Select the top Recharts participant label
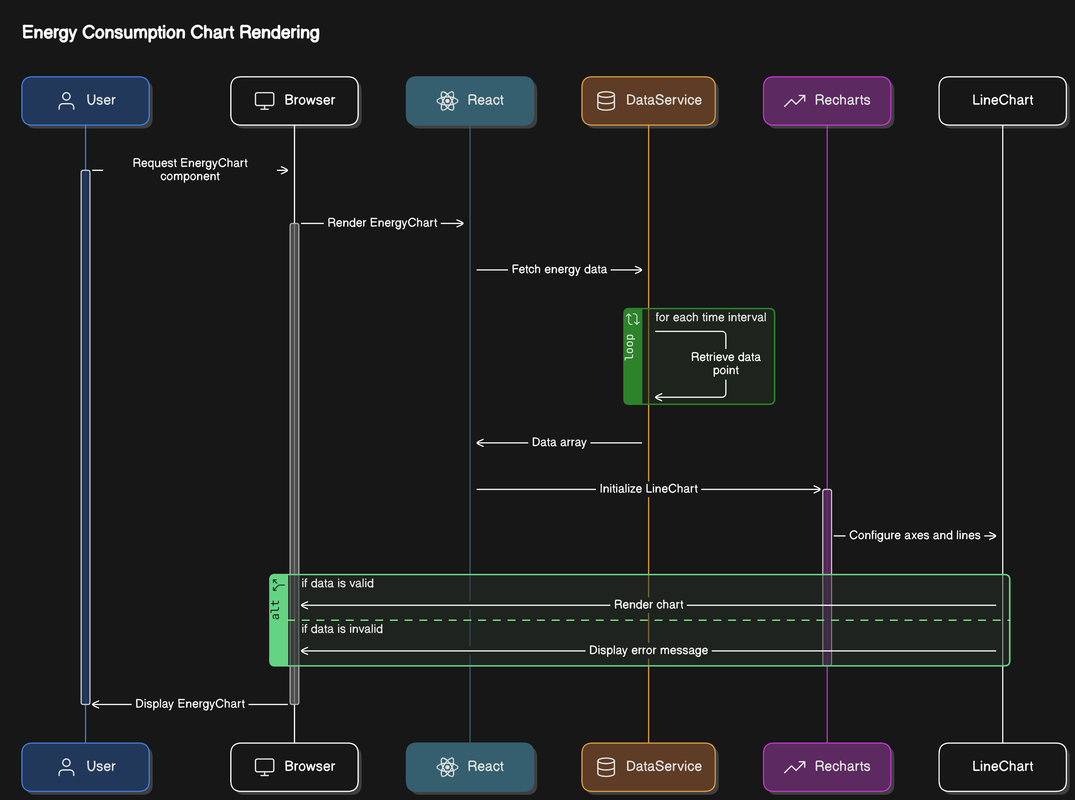The image size is (1075, 800). pos(842,100)
